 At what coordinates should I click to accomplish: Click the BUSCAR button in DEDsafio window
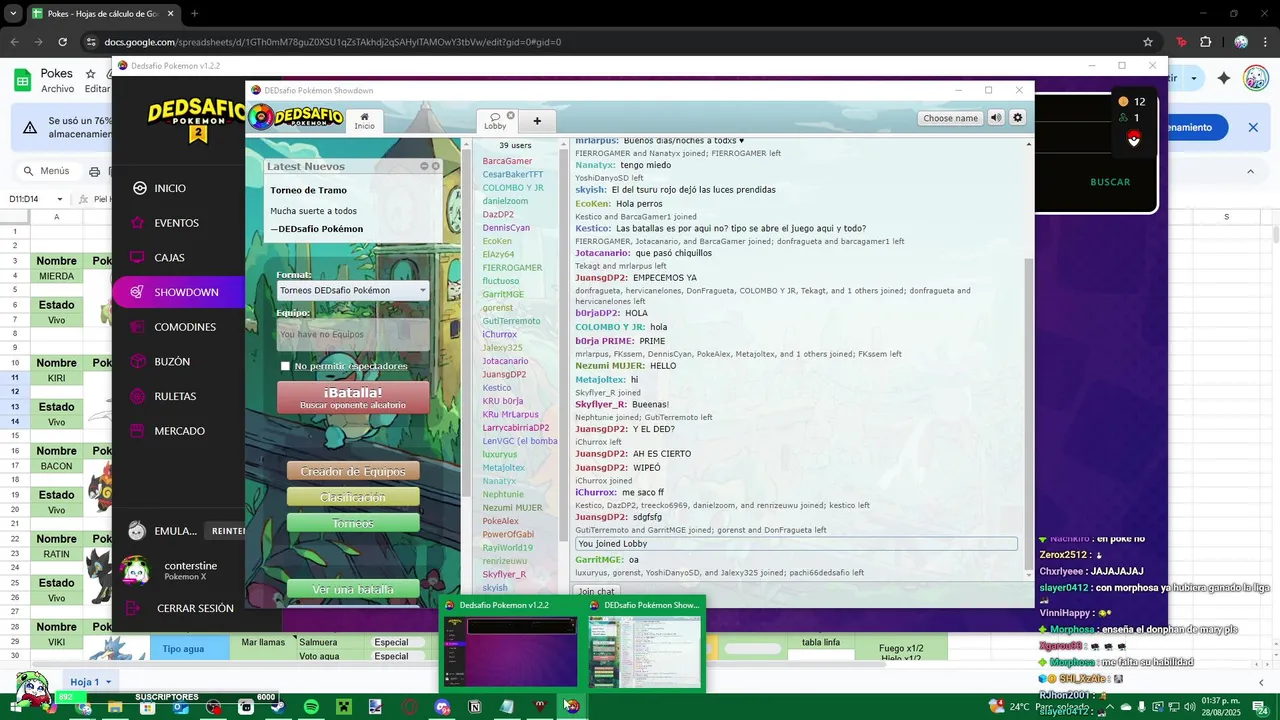point(1110,182)
